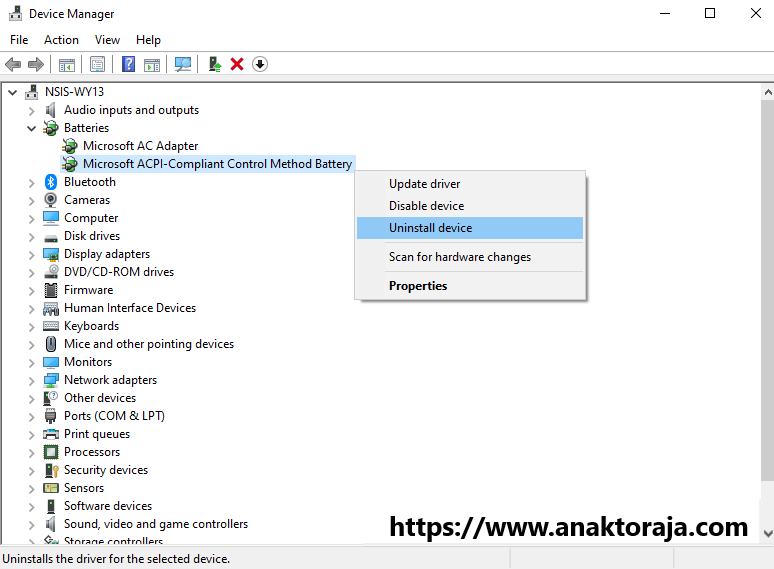Select the Disk drives label
The width and height of the screenshot is (774, 569).
pyautogui.click(x=92, y=236)
